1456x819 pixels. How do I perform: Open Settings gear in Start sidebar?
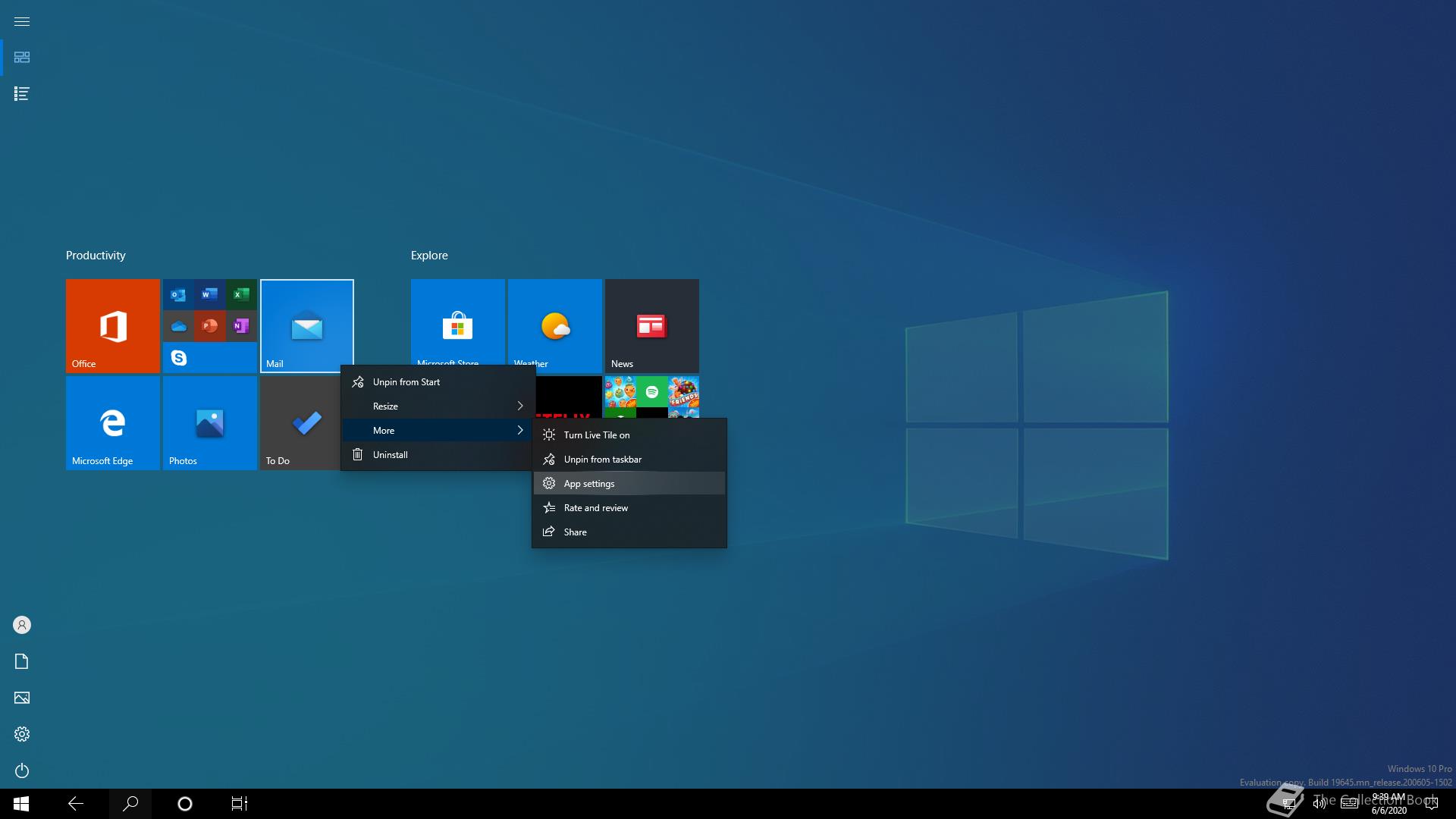tap(22, 734)
